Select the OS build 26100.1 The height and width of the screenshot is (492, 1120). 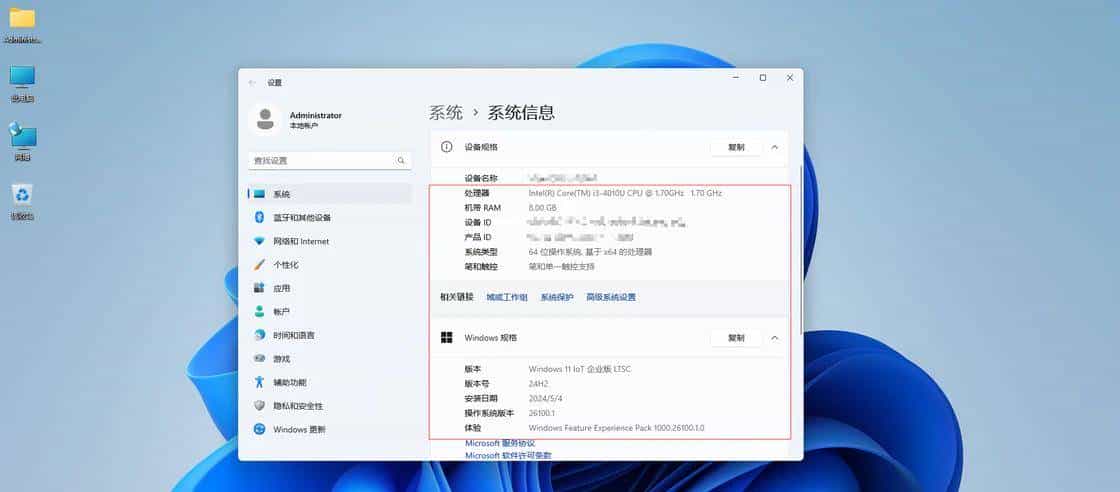click(x=541, y=413)
